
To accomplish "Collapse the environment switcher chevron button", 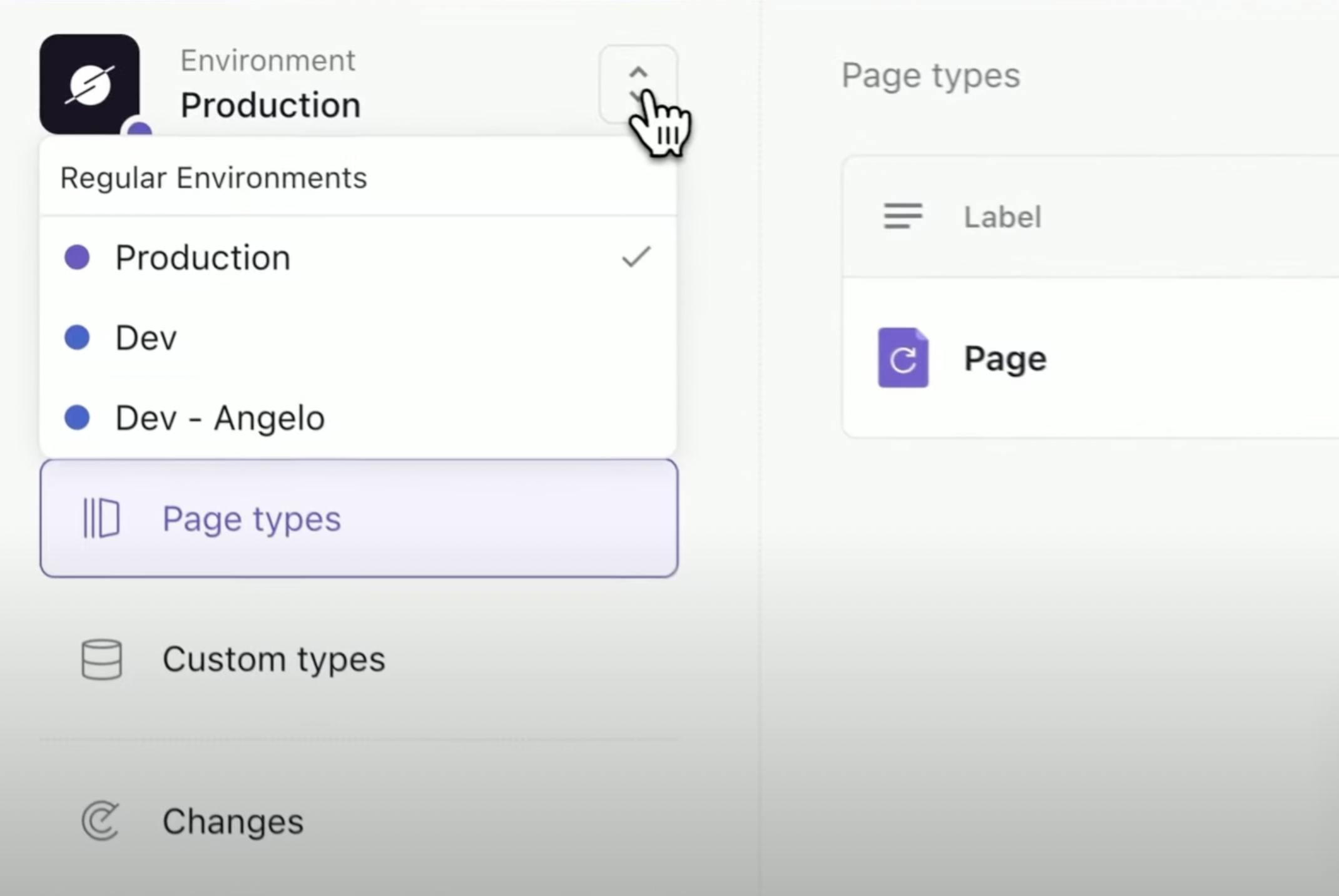I will point(638,83).
